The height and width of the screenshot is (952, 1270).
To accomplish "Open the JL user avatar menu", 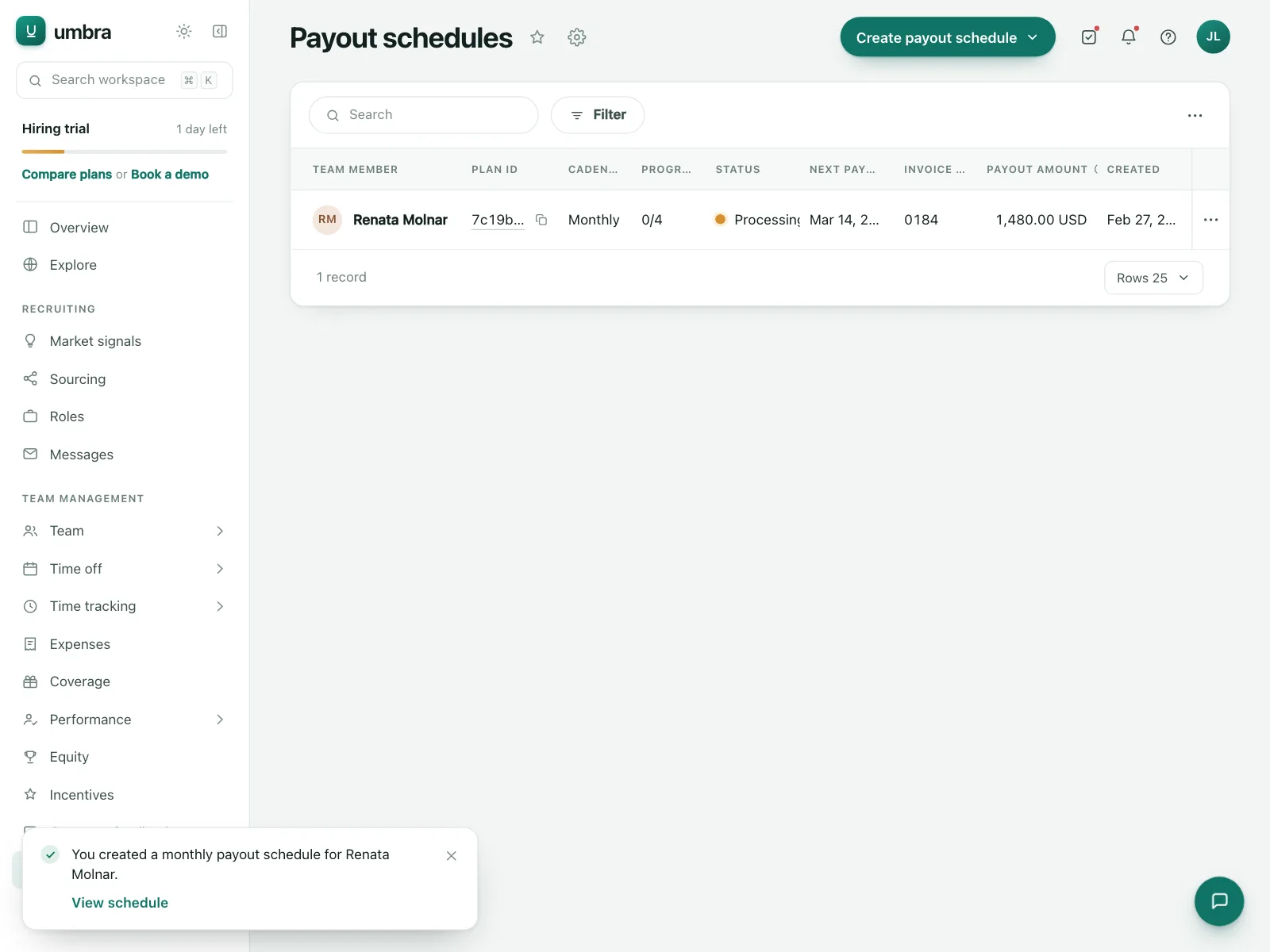I will 1213,37.
